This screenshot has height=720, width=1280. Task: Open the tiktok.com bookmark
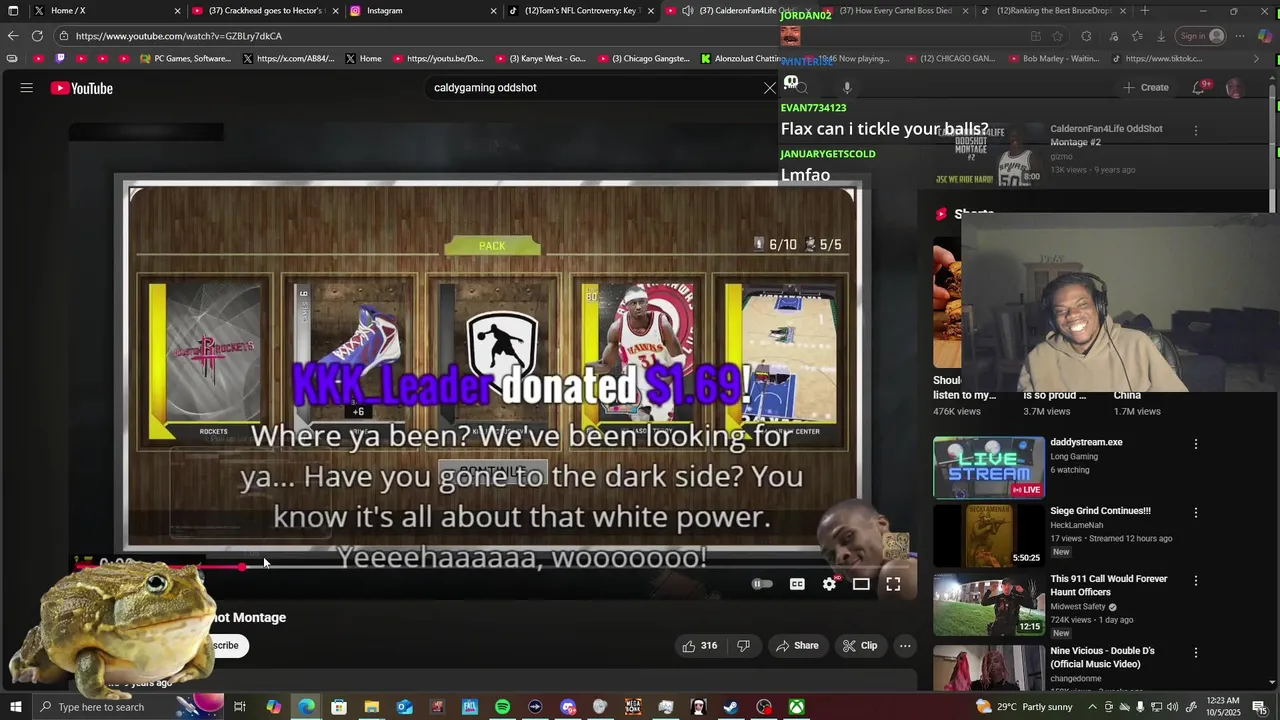click(1157, 59)
